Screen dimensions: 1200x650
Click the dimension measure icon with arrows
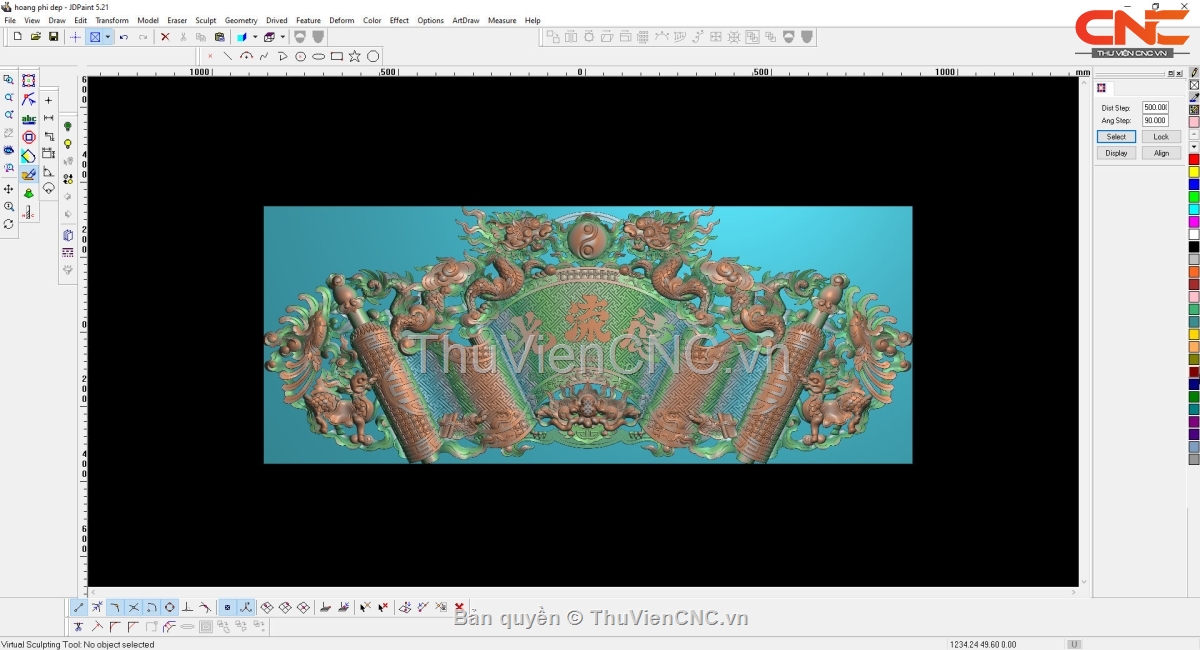coord(48,118)
